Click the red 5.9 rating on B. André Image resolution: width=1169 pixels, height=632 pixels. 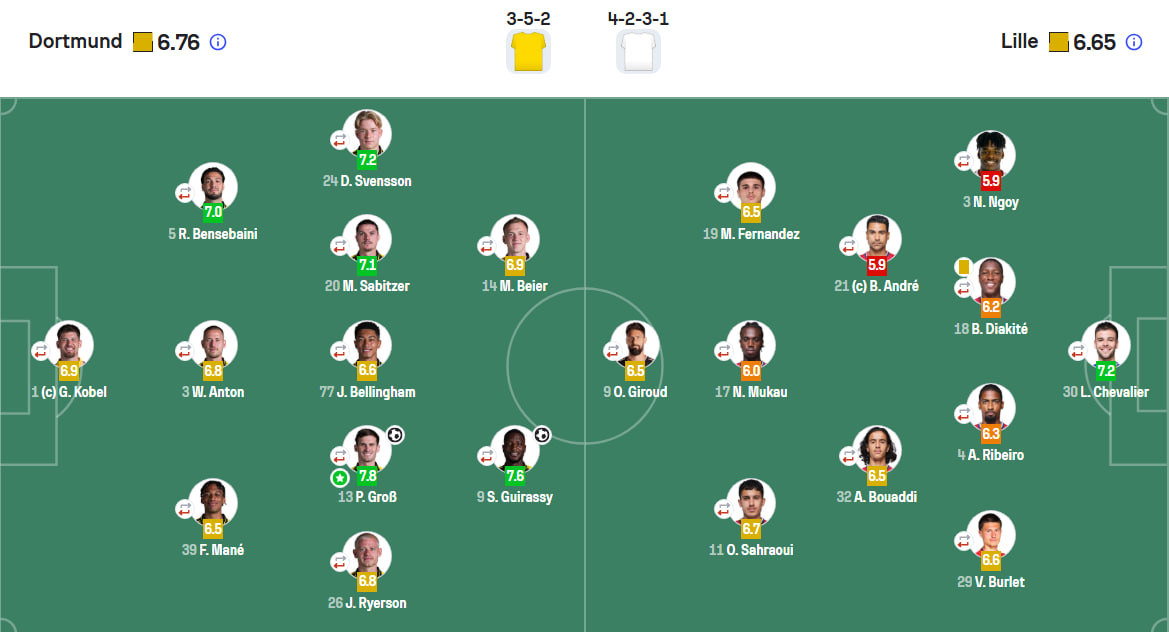(877, 265)
